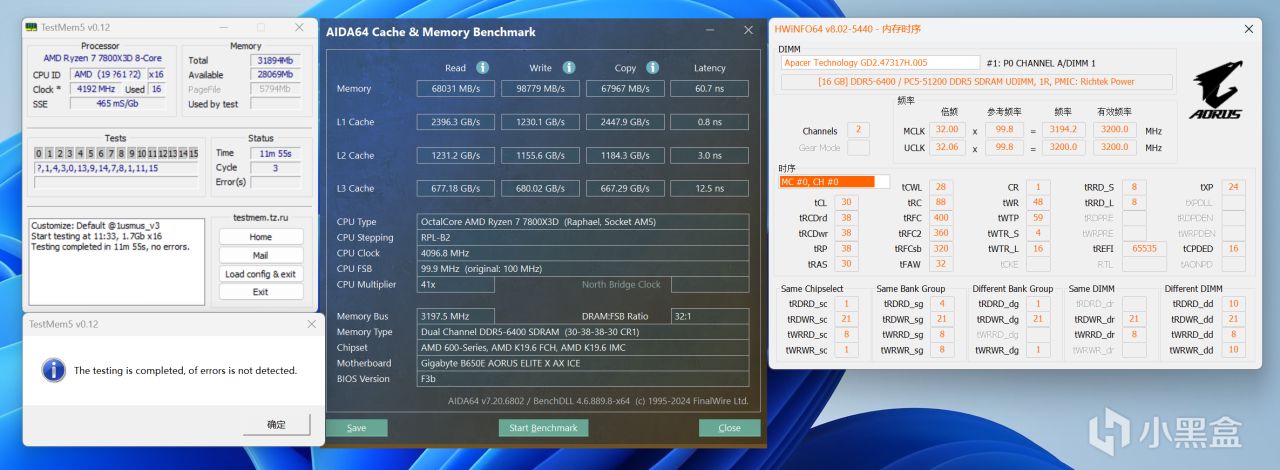Click the Memory Copy value 67967 MB/s
1280x470 pixels.
click(626, 89)
